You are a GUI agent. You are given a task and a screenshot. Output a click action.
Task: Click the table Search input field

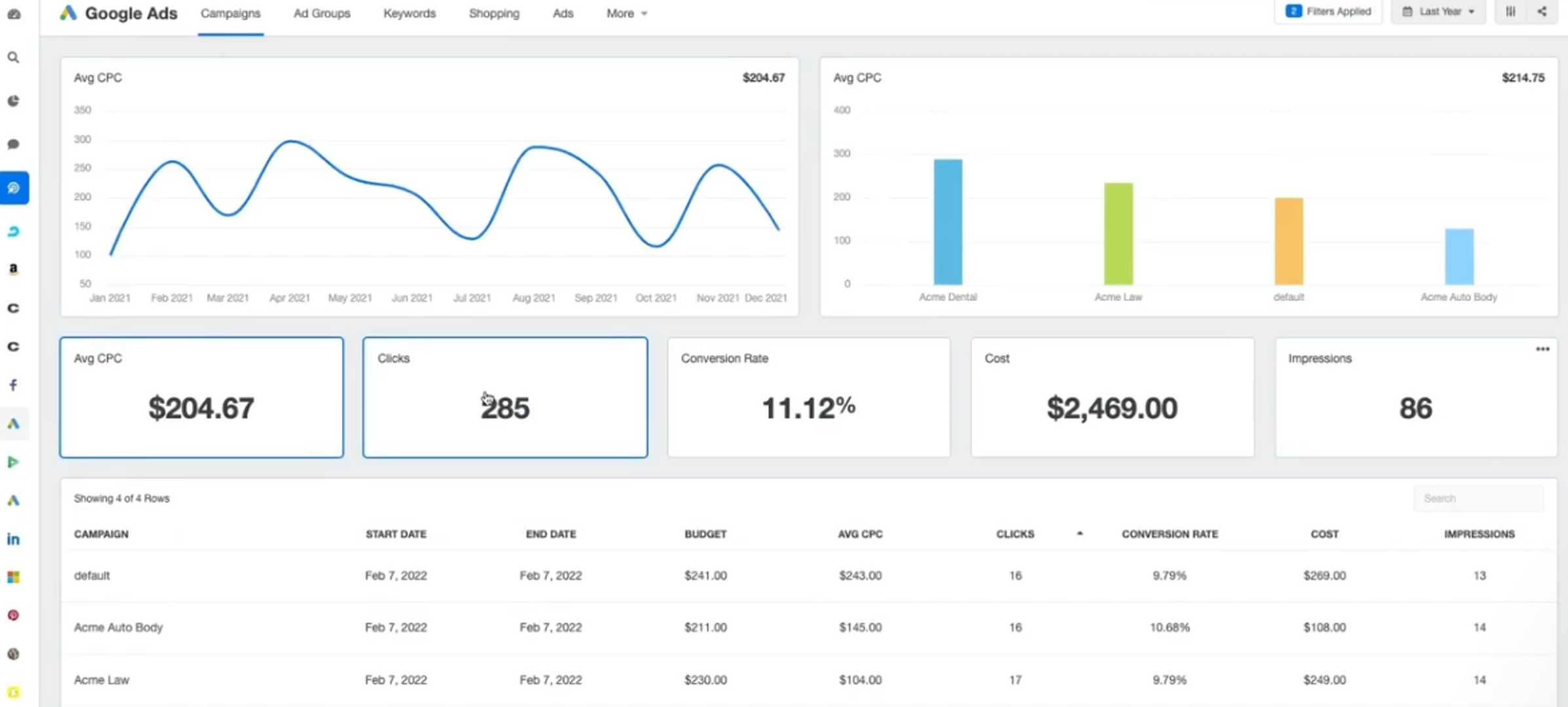[x=1478, y=499]
